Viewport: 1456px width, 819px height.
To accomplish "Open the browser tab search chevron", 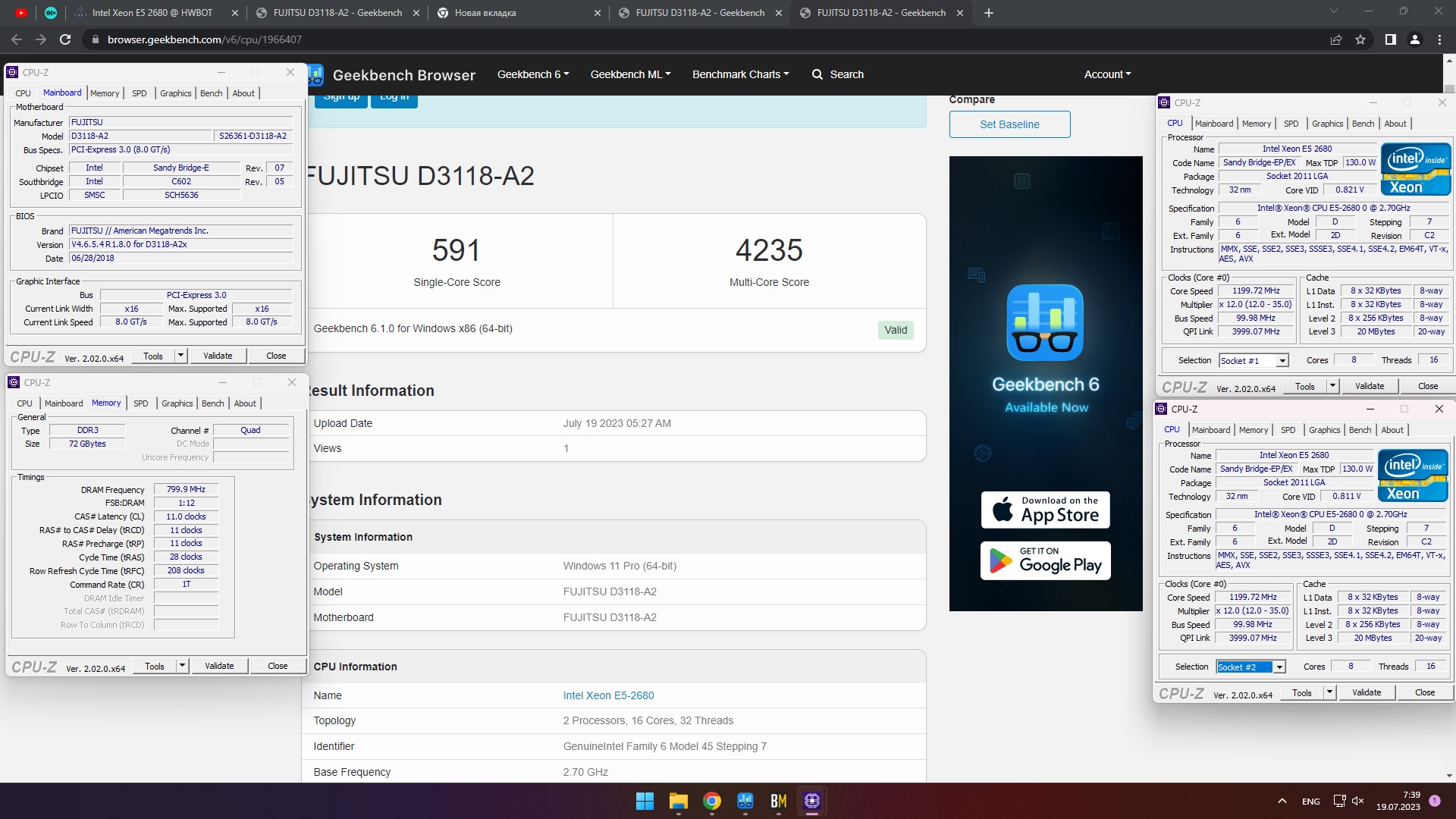I will (1333, 11).
